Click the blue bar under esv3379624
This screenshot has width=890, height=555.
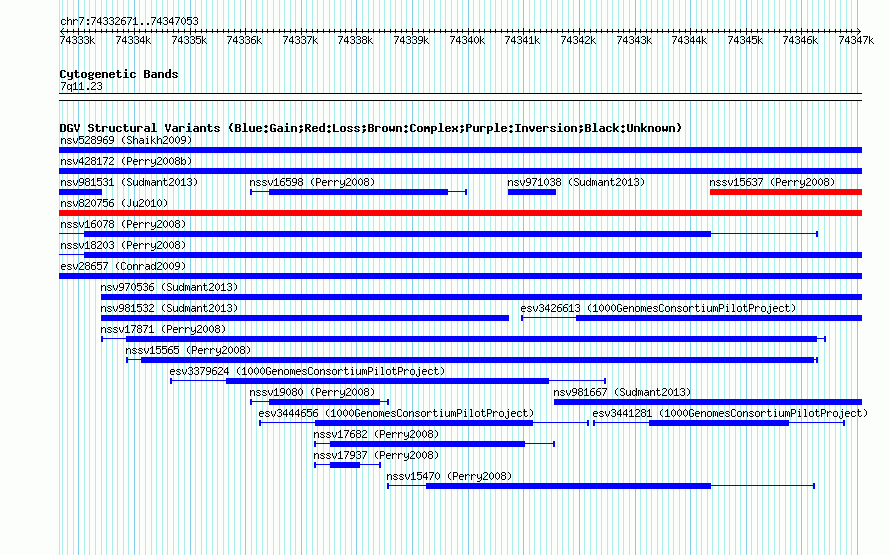pos(388,381)
